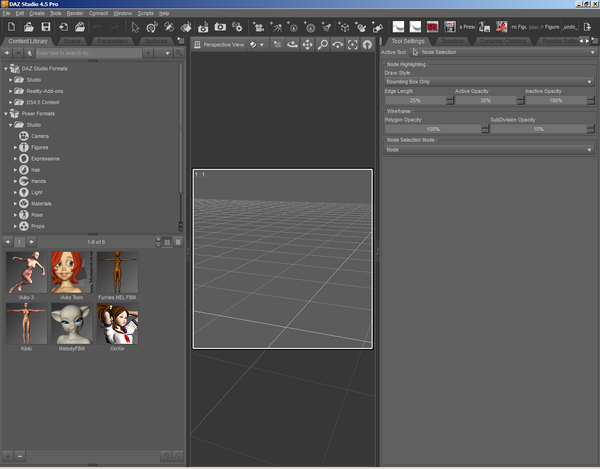600x469 pixels.
Task: Click the red figure script icon
Action: tap(501, 27)
